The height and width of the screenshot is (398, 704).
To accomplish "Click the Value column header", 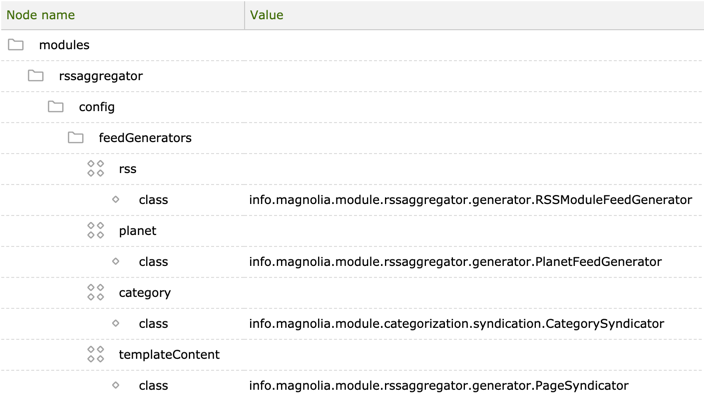I will coord(474,15).
